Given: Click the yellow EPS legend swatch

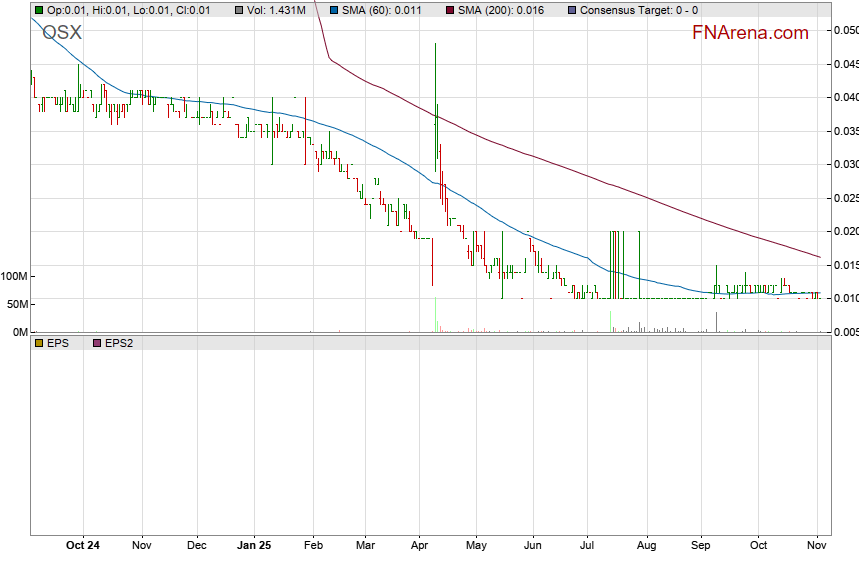Looking at the screenshot, I should [39, 342].
